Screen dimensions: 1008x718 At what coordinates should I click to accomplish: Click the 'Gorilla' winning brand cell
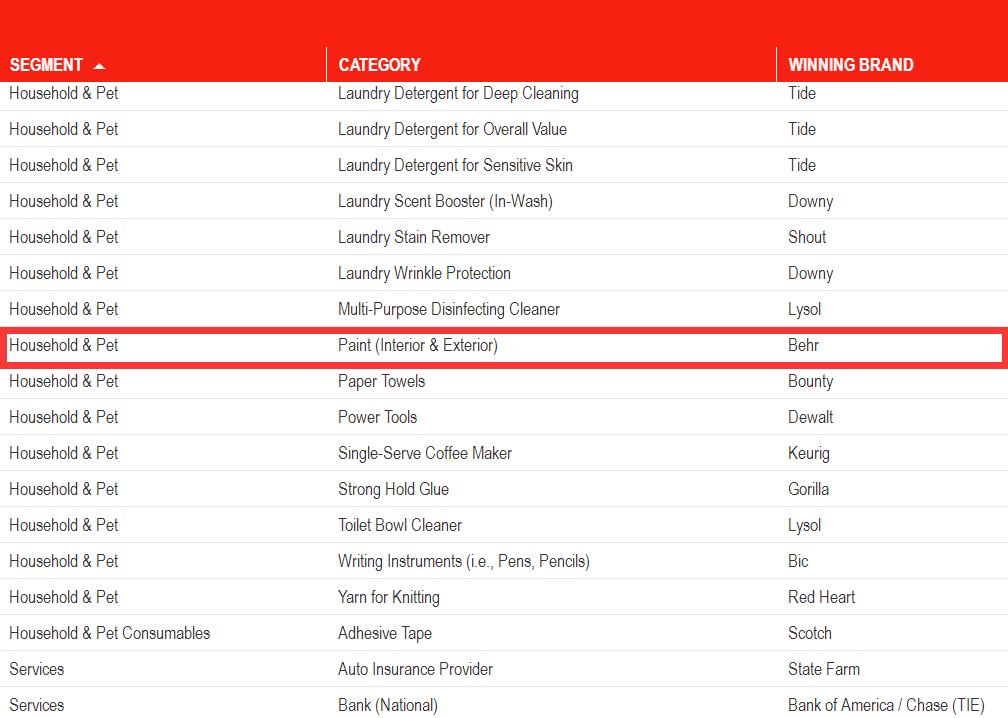(x=809, y=489)
